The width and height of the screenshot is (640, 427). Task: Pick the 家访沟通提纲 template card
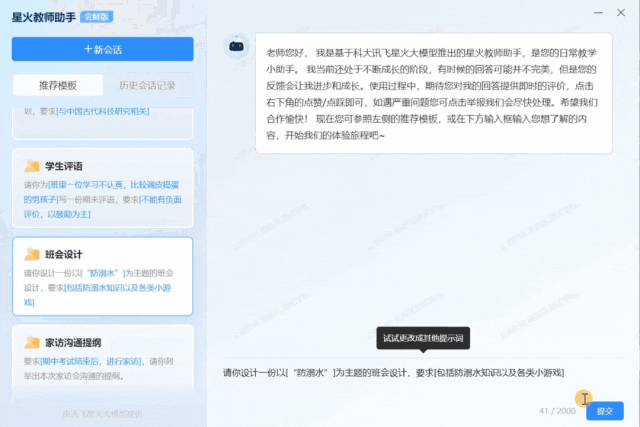(102, 358)
